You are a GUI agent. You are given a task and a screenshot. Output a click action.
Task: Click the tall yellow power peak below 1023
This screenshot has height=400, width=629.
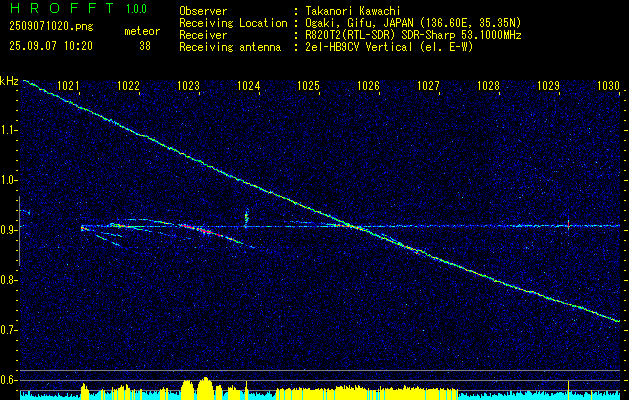pyautogui.click(x=205, y=388)
